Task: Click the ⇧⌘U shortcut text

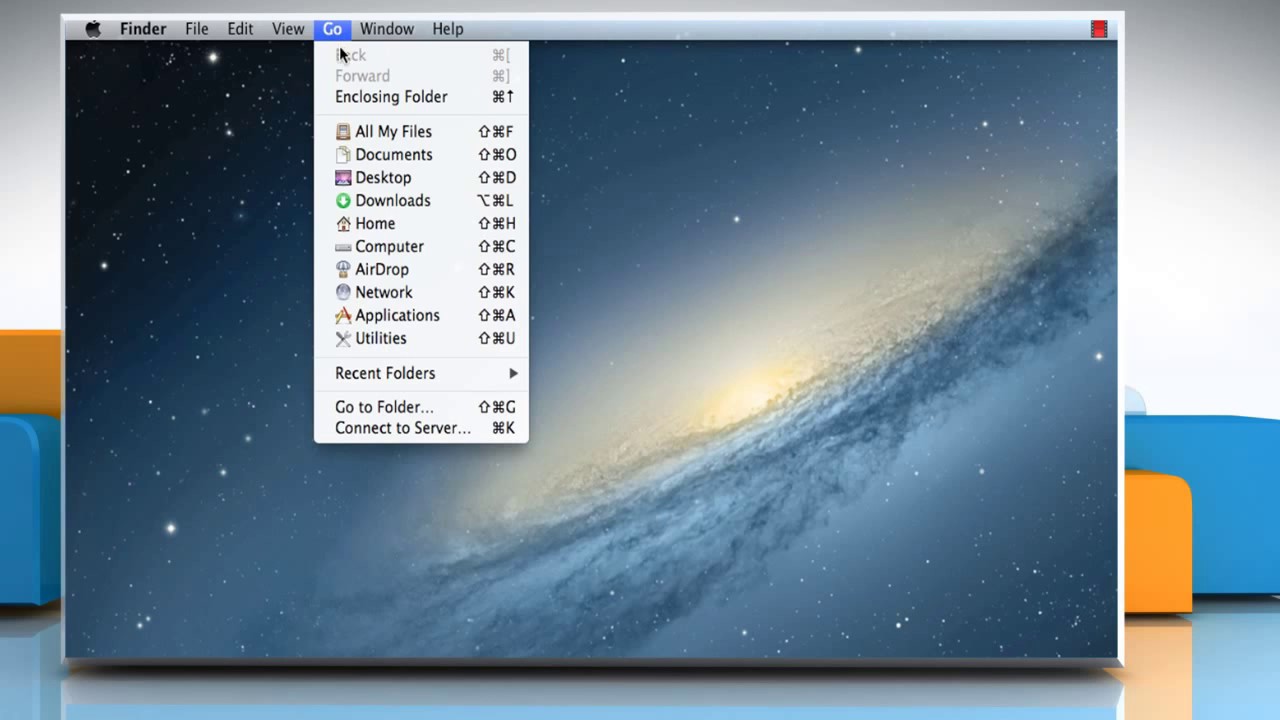Action: coord(497,339)
